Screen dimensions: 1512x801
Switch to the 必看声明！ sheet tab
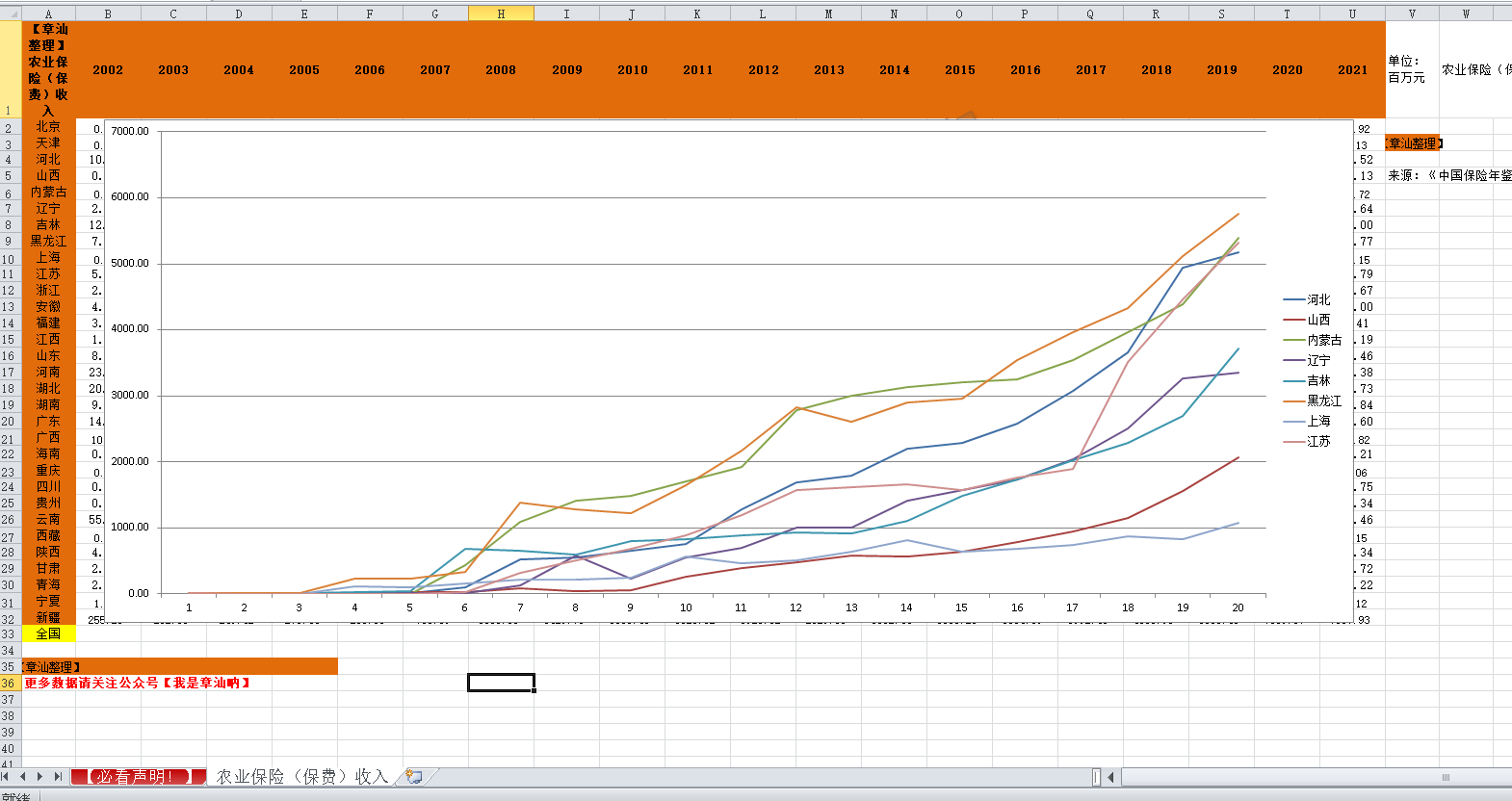click(138, 776)
